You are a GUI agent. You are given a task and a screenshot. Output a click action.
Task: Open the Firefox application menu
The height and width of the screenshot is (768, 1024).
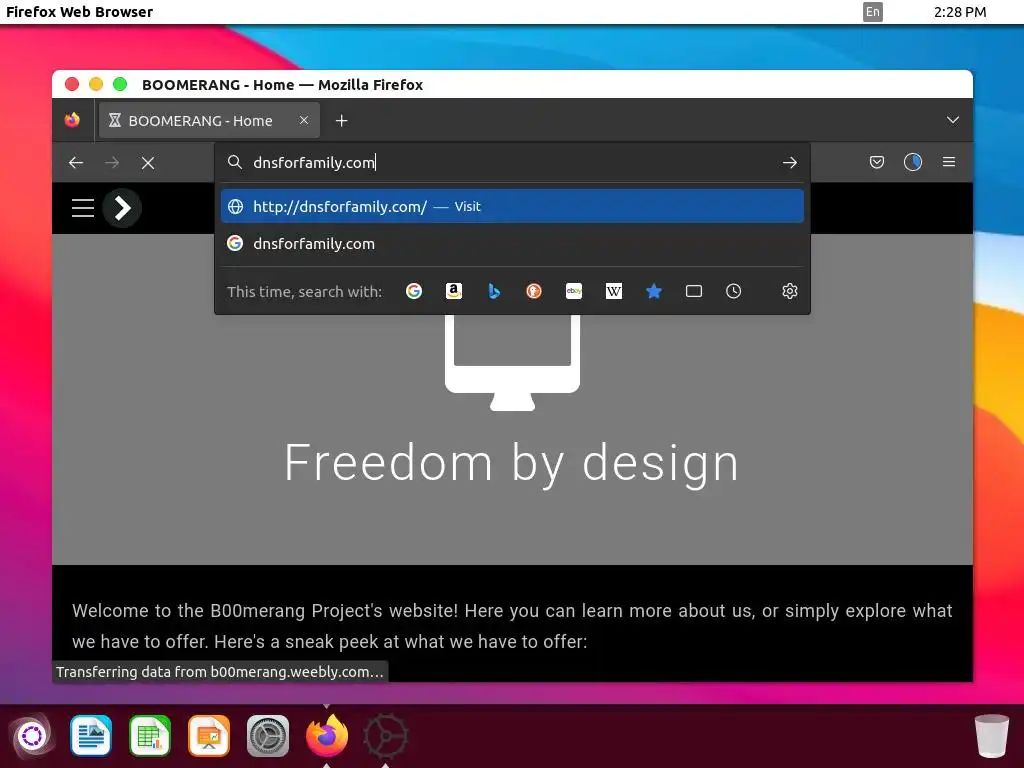pos(949,162)
